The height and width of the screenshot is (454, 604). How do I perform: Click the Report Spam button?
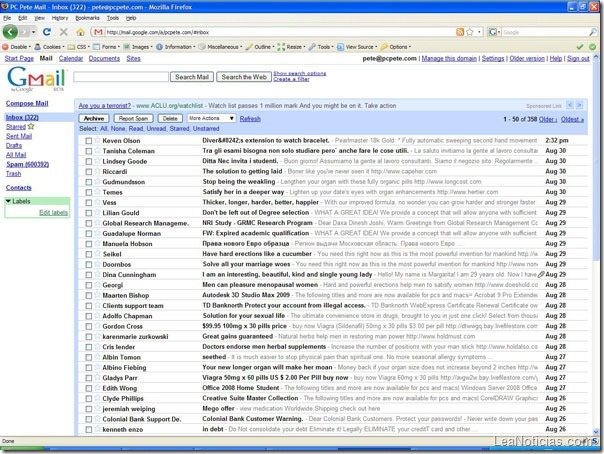[x=133, y=118]
